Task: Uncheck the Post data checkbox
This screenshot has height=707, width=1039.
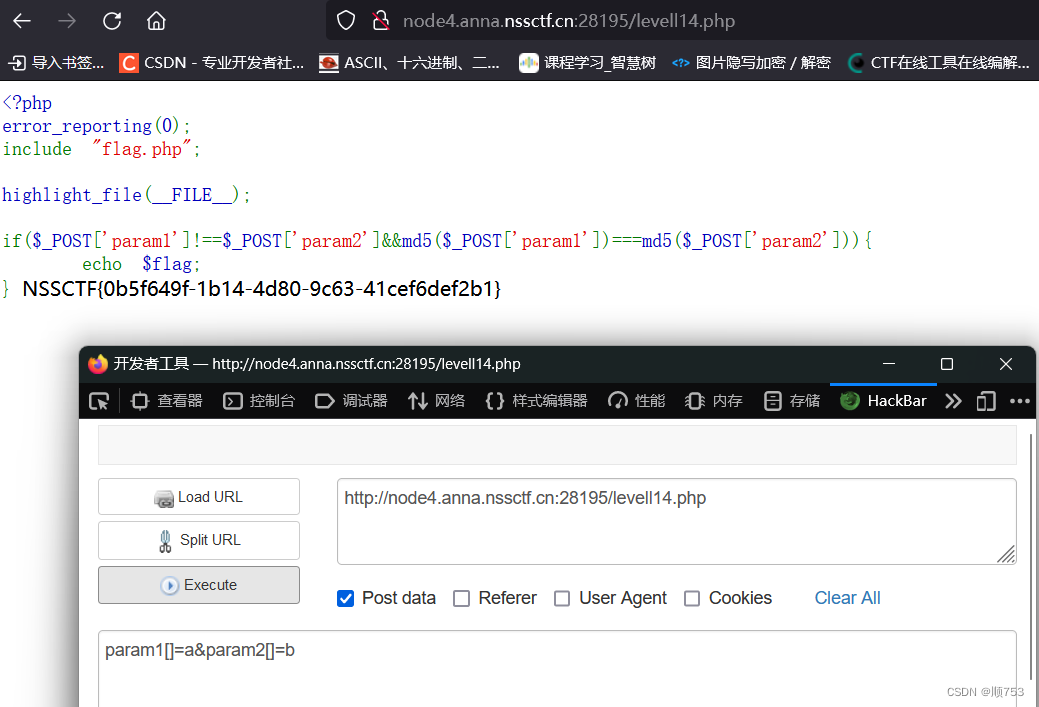Action: (x=345, y=598)
